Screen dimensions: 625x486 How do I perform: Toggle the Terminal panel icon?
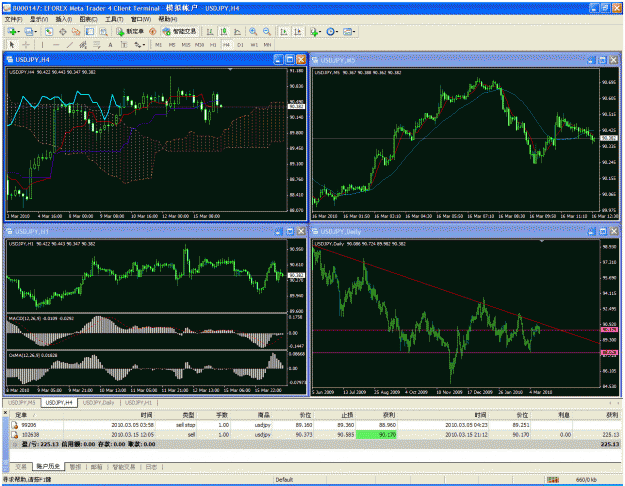90,31
